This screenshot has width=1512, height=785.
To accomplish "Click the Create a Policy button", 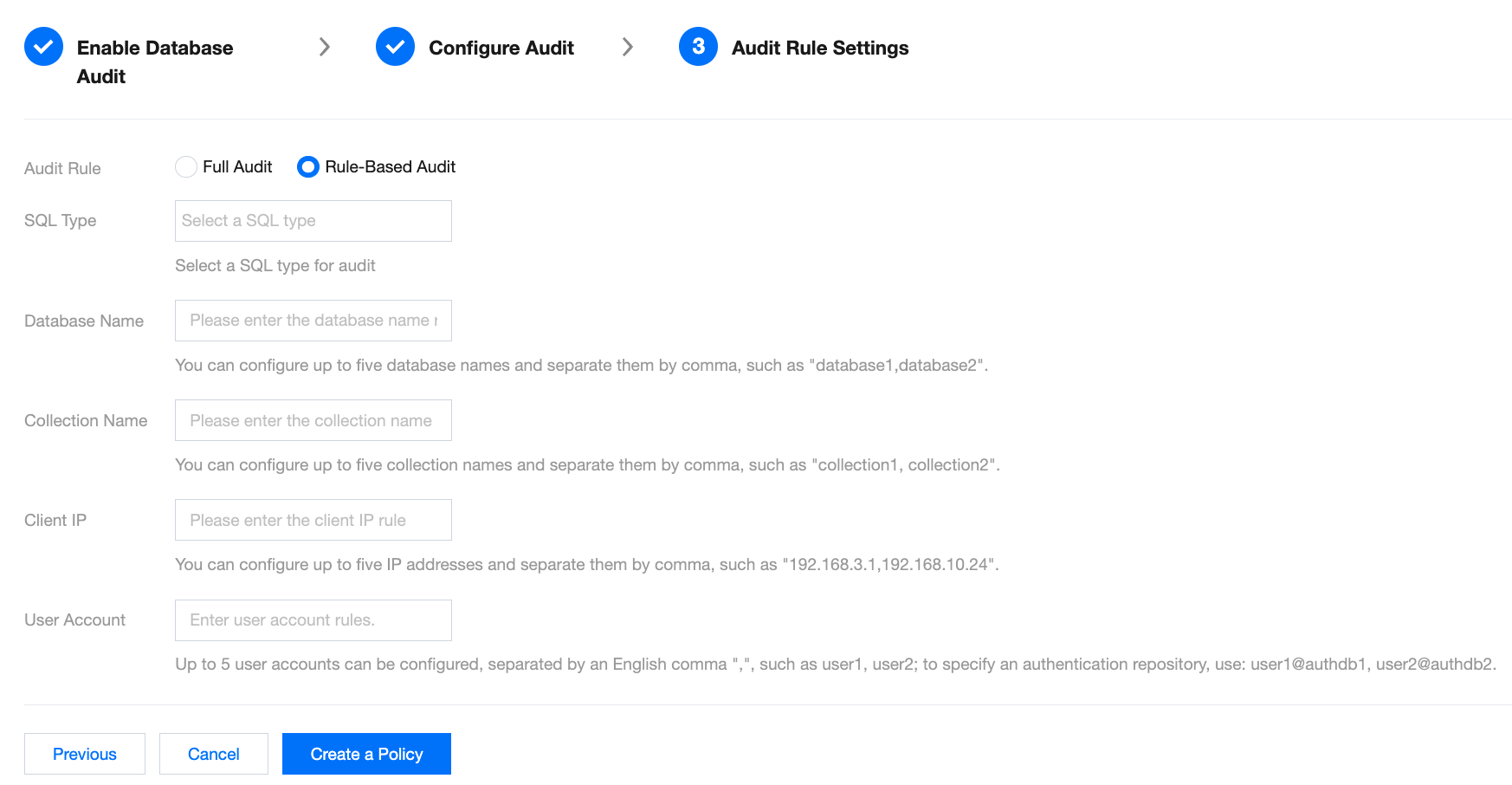I will (366, 754).
